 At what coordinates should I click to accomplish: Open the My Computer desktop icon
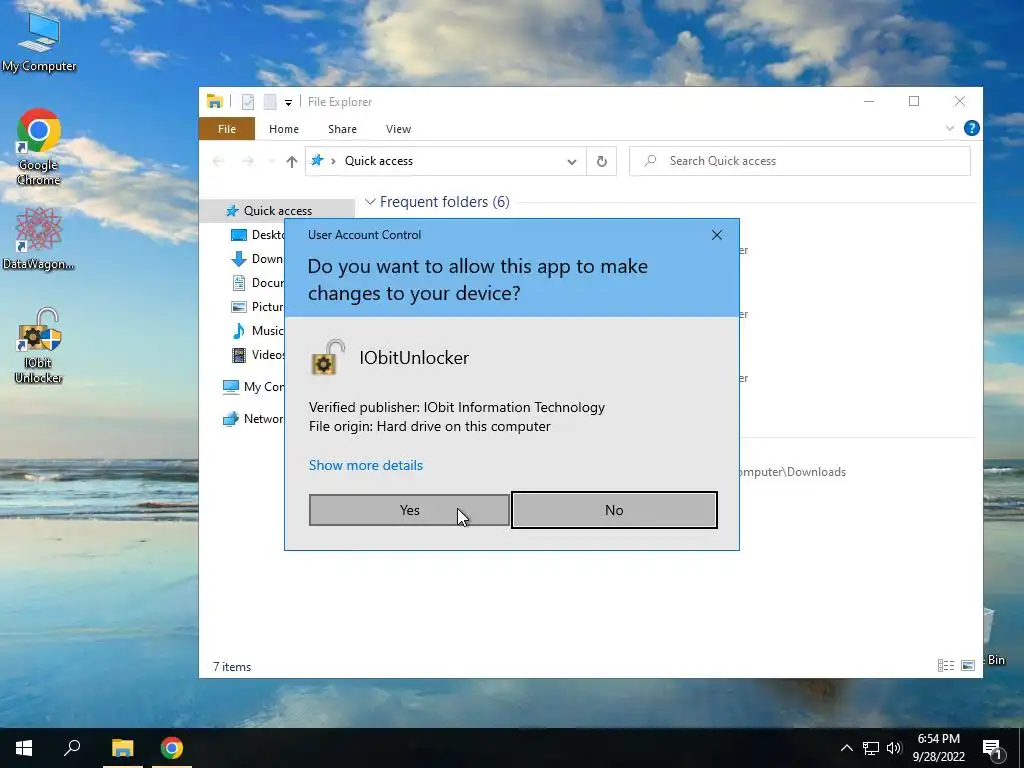tap(39, 42)
